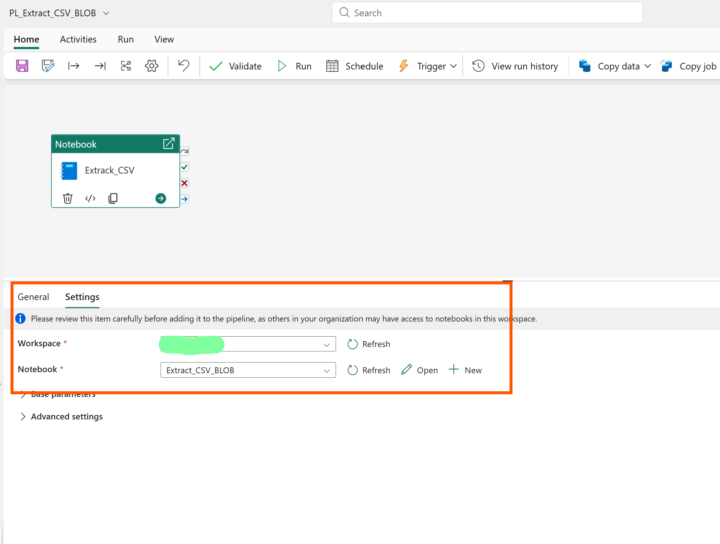The height and width of the screenshot is (544, 720).
Task: Open the Run ribbon tab
Action: 125,39
